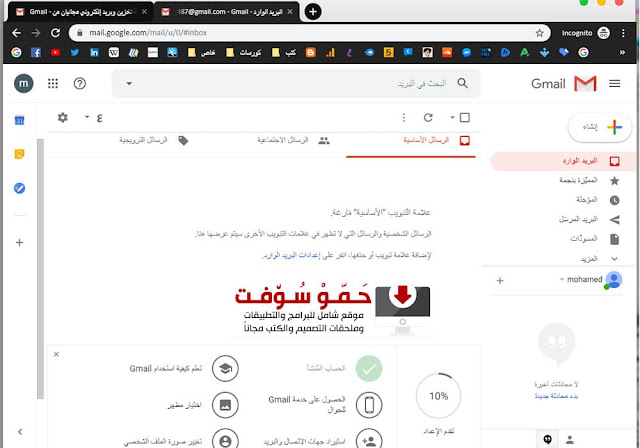Open Gmail settings gear
Image resolution: width=640 pixels, height=448 pixels.
coord(62,118)
